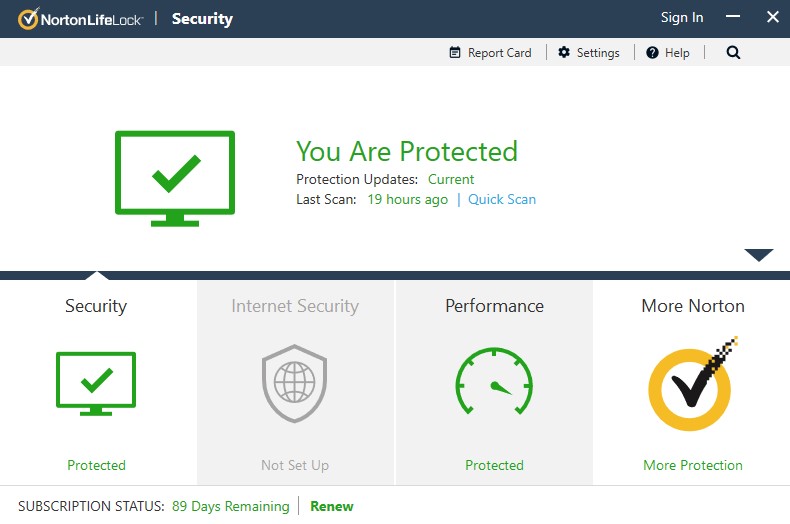Open Help text button

tap(677, 53)
